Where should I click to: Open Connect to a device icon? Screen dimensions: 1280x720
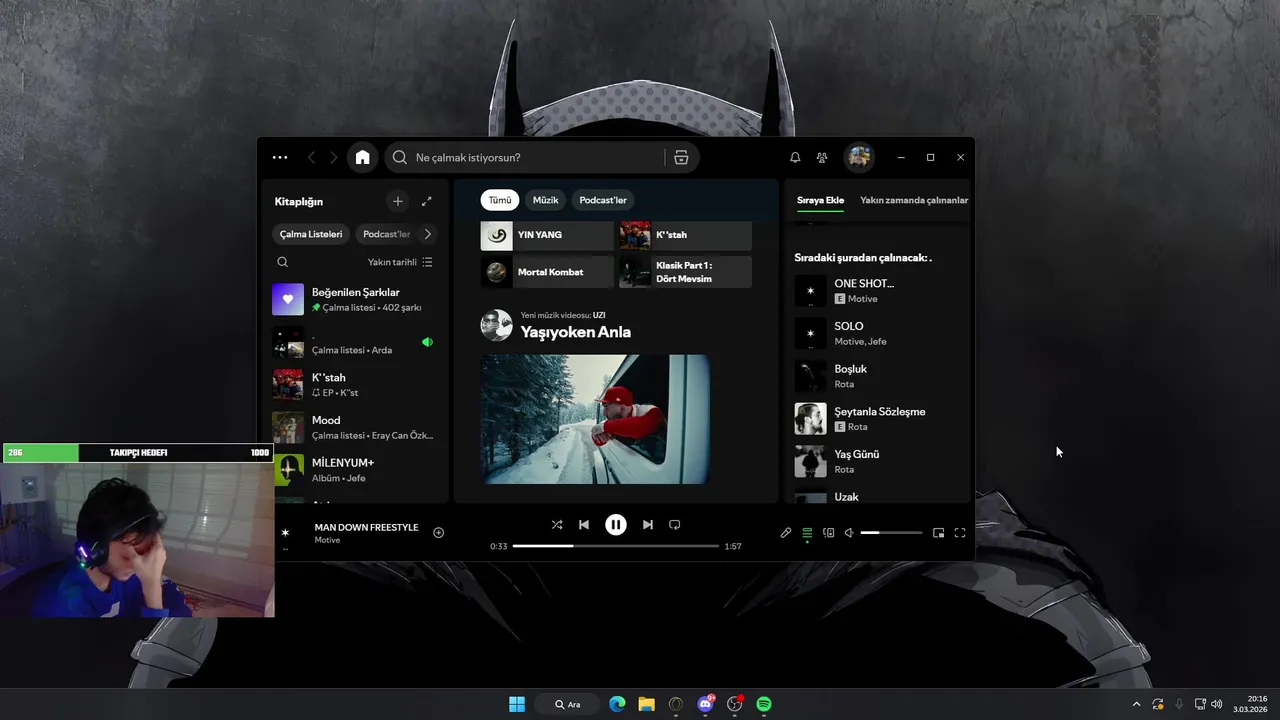coord(828,533)
